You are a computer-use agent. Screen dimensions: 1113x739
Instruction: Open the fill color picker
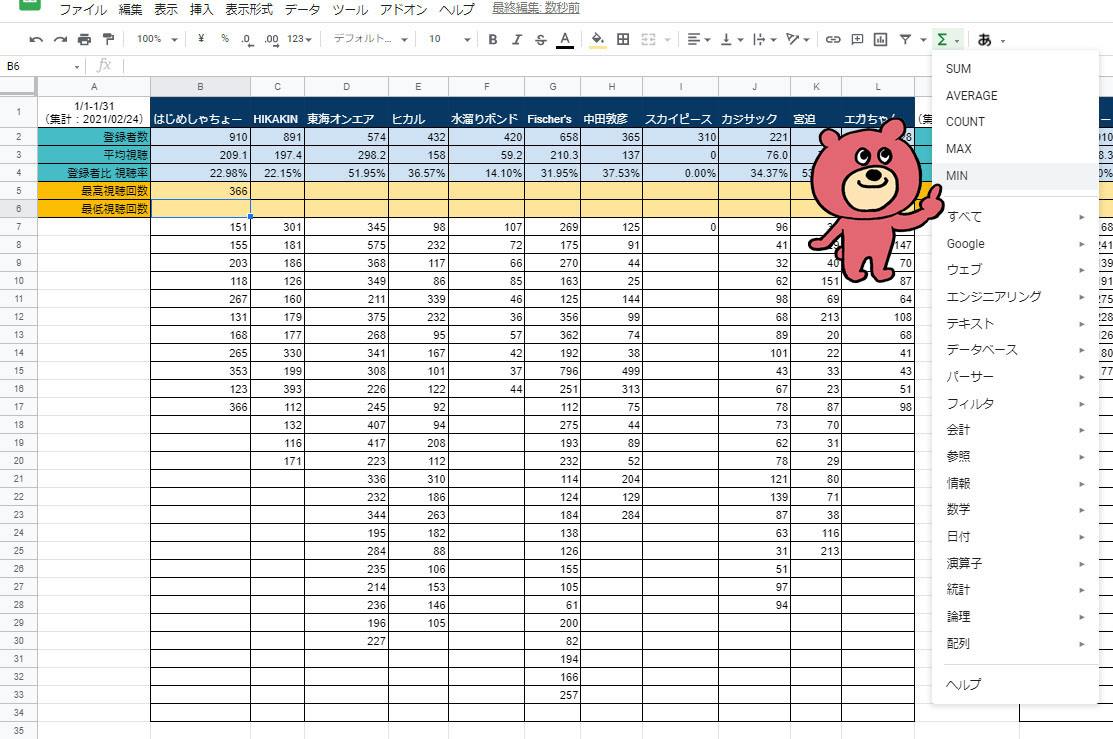tap(598, 40)
